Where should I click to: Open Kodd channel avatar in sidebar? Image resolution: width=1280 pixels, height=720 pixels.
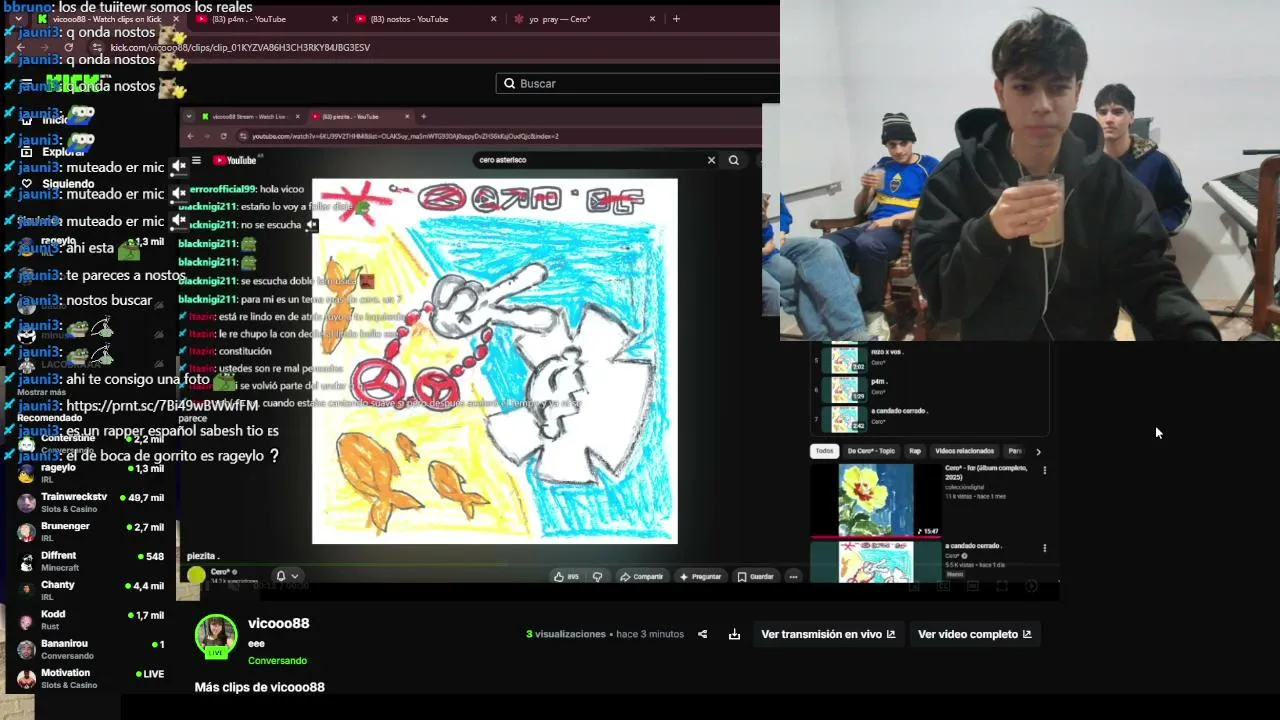point(26,620)
